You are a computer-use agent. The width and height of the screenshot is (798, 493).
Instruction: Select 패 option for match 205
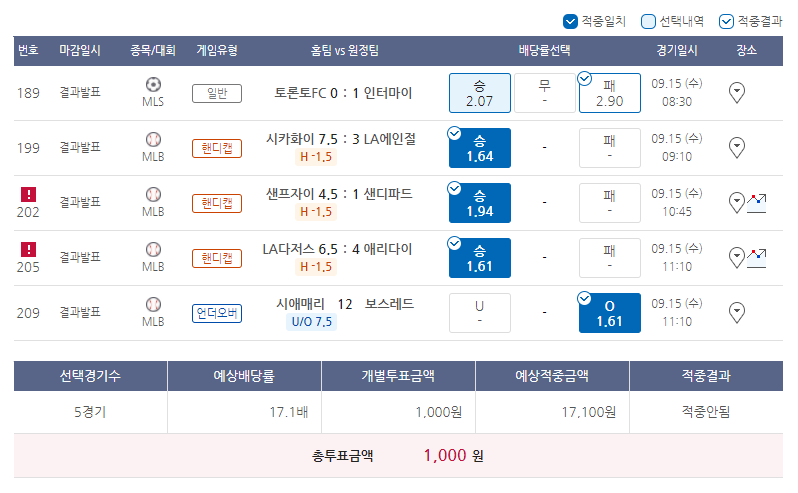point(610,258)
